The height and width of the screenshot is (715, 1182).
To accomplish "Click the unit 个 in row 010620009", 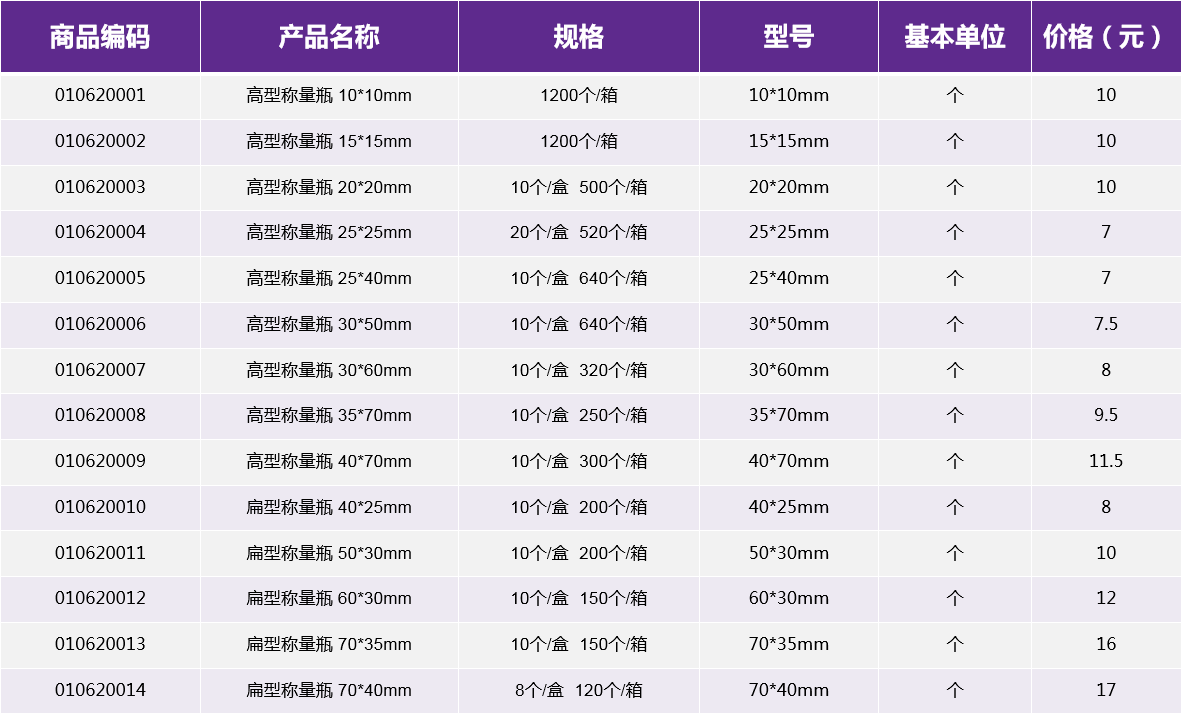I will point(955,461).
